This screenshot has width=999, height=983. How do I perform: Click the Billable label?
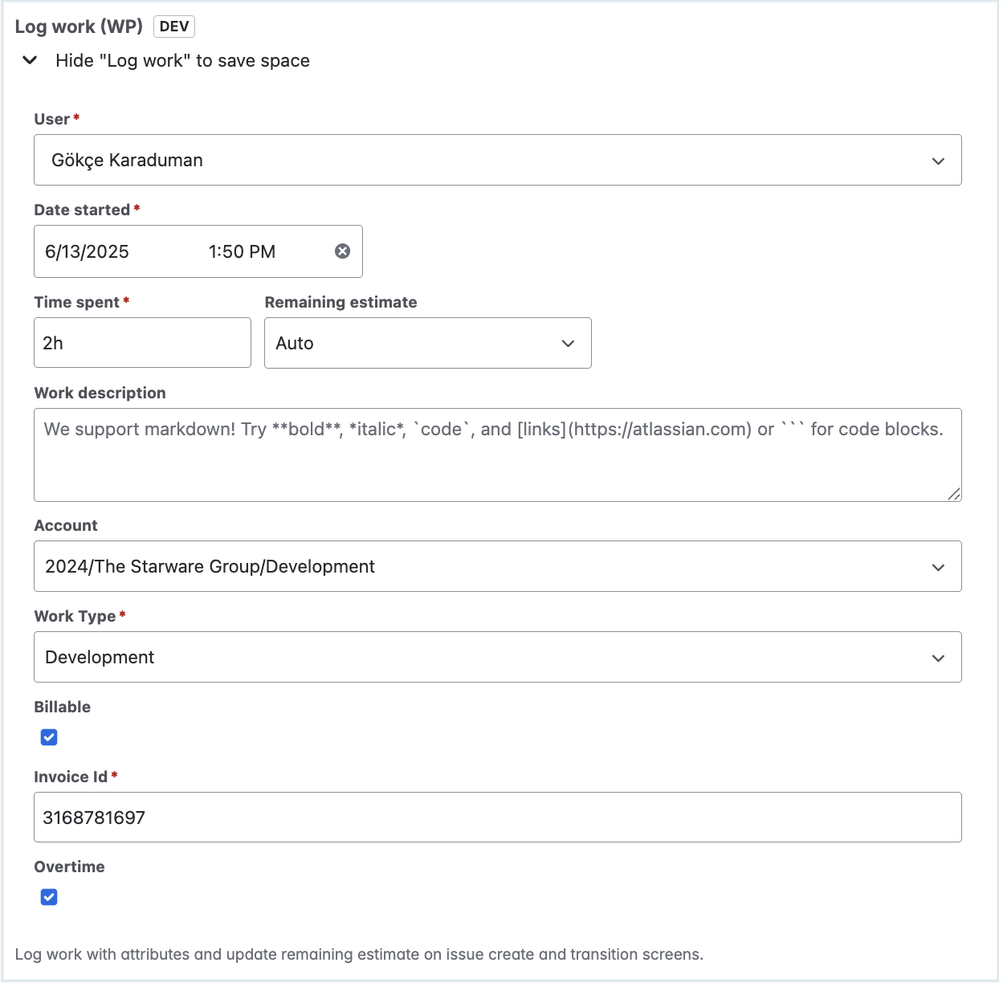(62, 707)
